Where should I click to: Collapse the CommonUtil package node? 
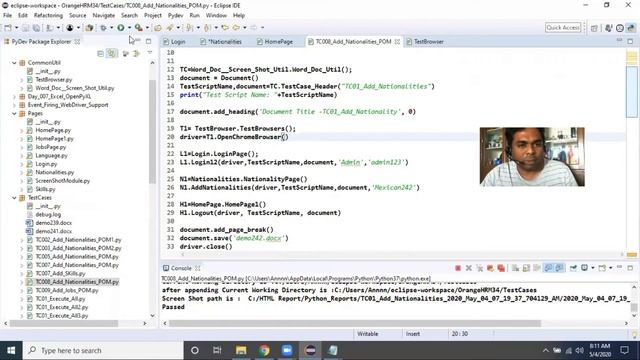pyautogui.click(x=14, y=63)
